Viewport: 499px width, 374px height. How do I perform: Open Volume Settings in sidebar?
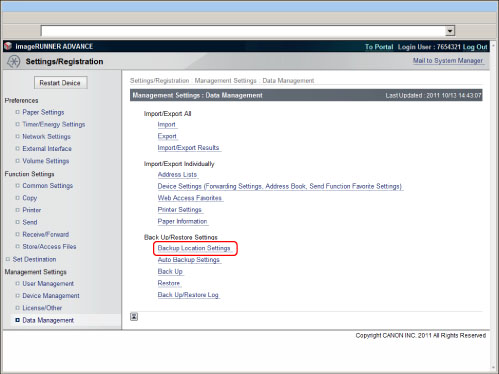point(46,161)
